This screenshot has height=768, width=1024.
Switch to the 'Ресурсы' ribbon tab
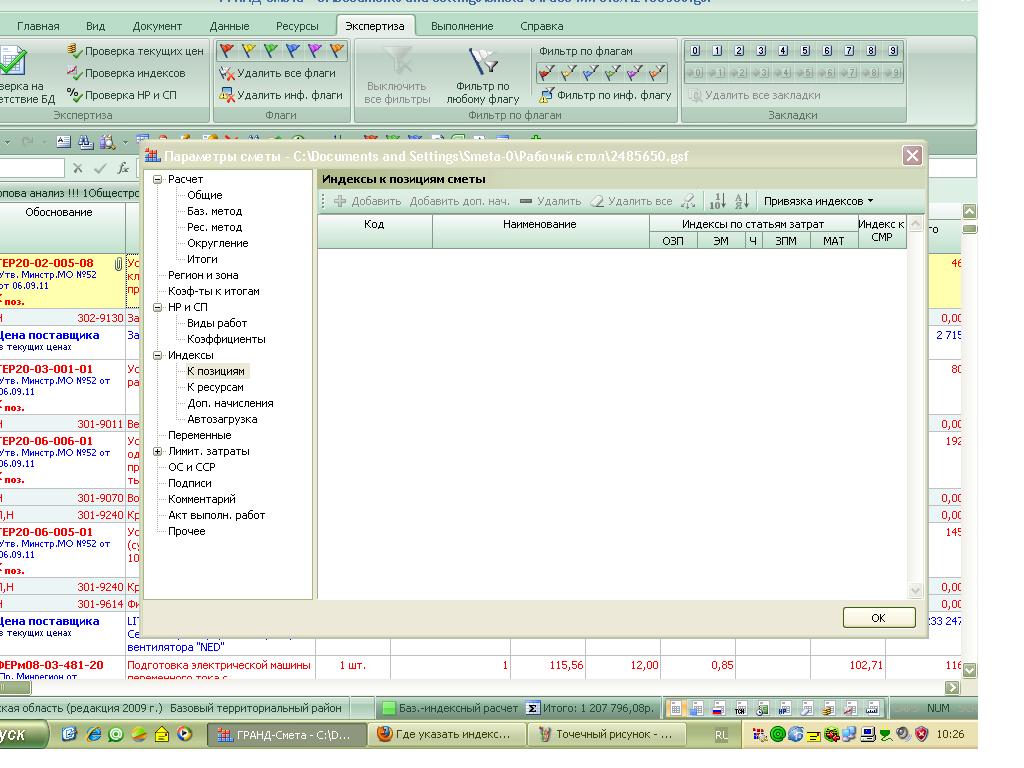coord(297,26)
